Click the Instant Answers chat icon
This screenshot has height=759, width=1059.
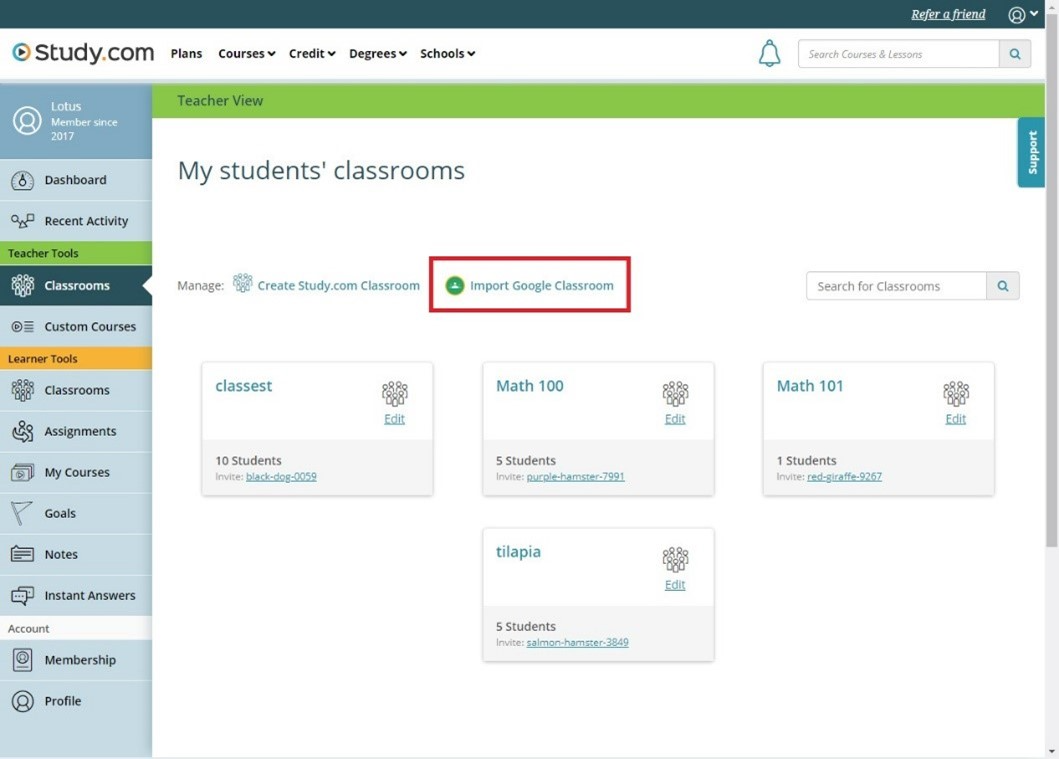(x=22, y=596)
